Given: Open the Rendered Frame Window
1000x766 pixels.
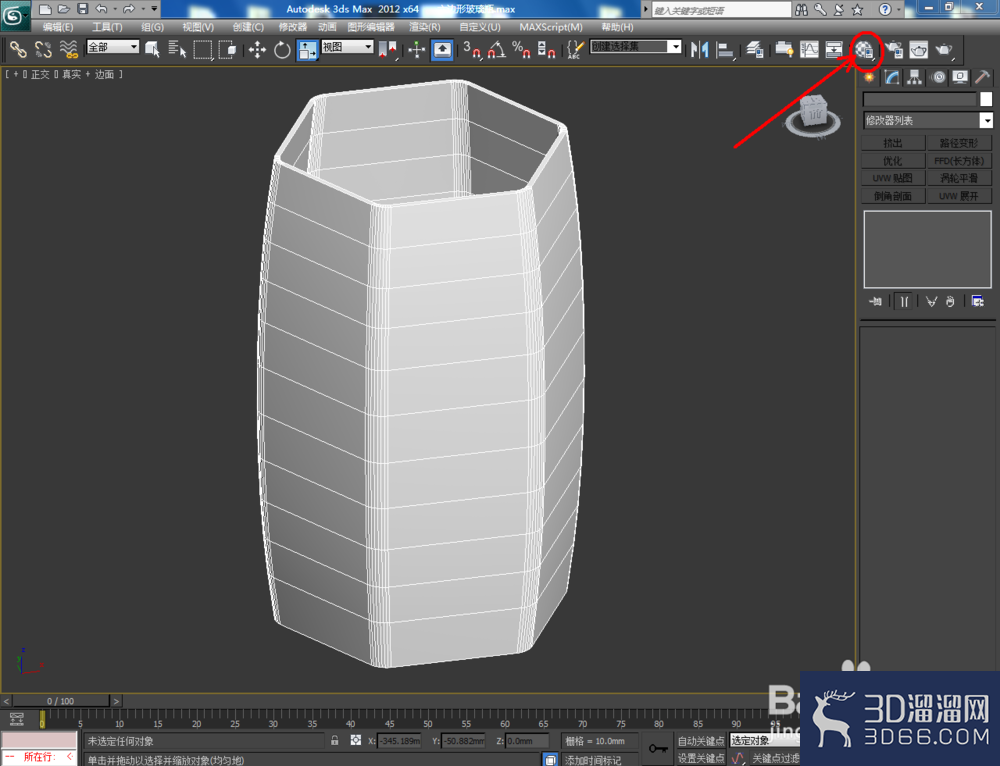Looking at the screenshot, I should pyautogui.click(x=919, y=49).
